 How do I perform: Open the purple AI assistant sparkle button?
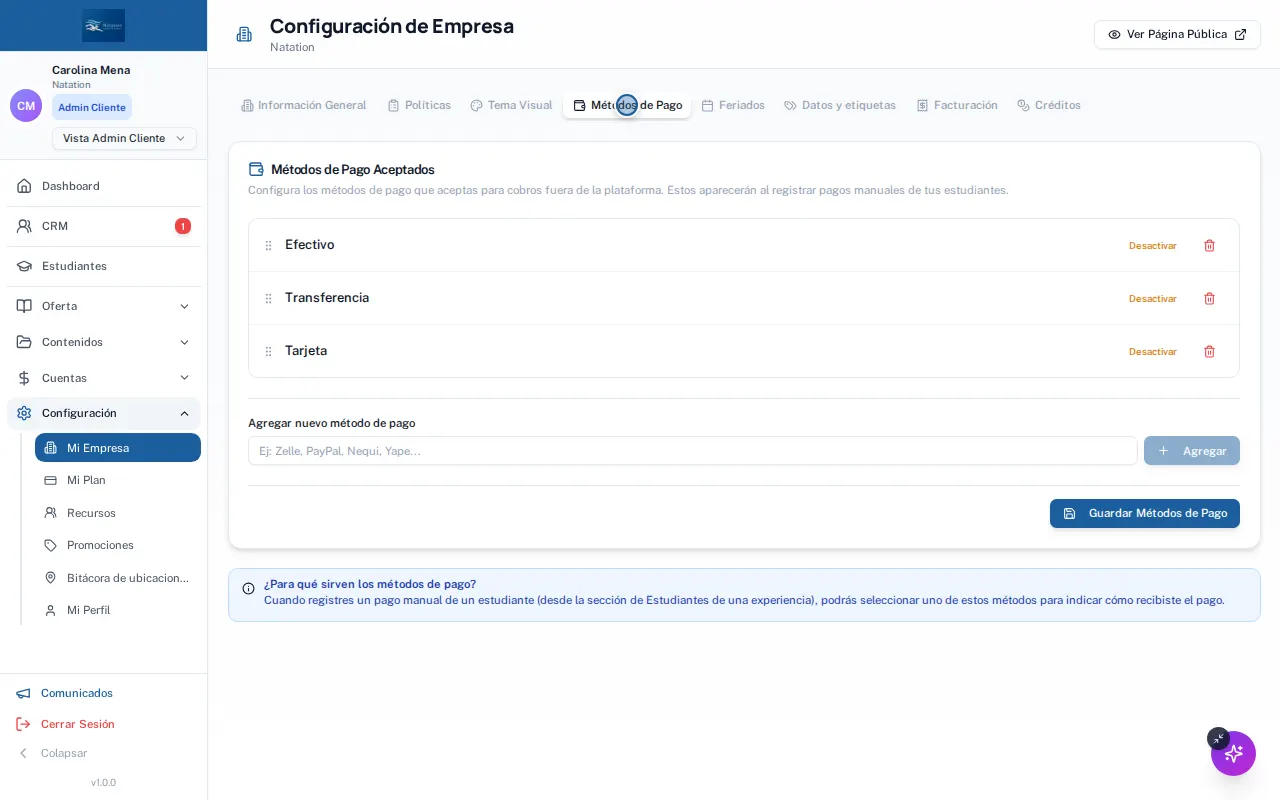pos(1233,753)
